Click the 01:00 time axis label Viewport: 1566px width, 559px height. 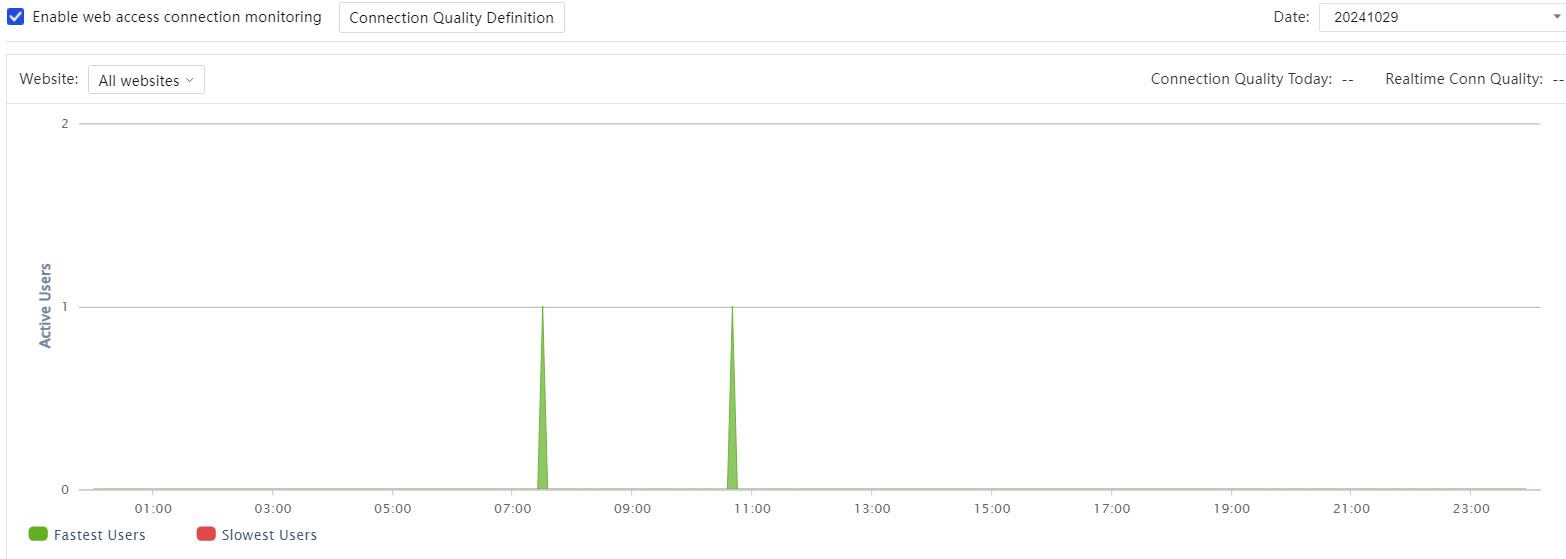click(153, 508)
